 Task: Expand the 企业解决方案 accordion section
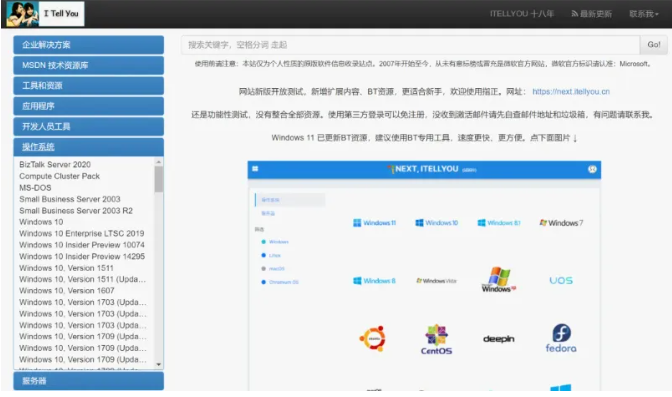(x=88, y=45)
